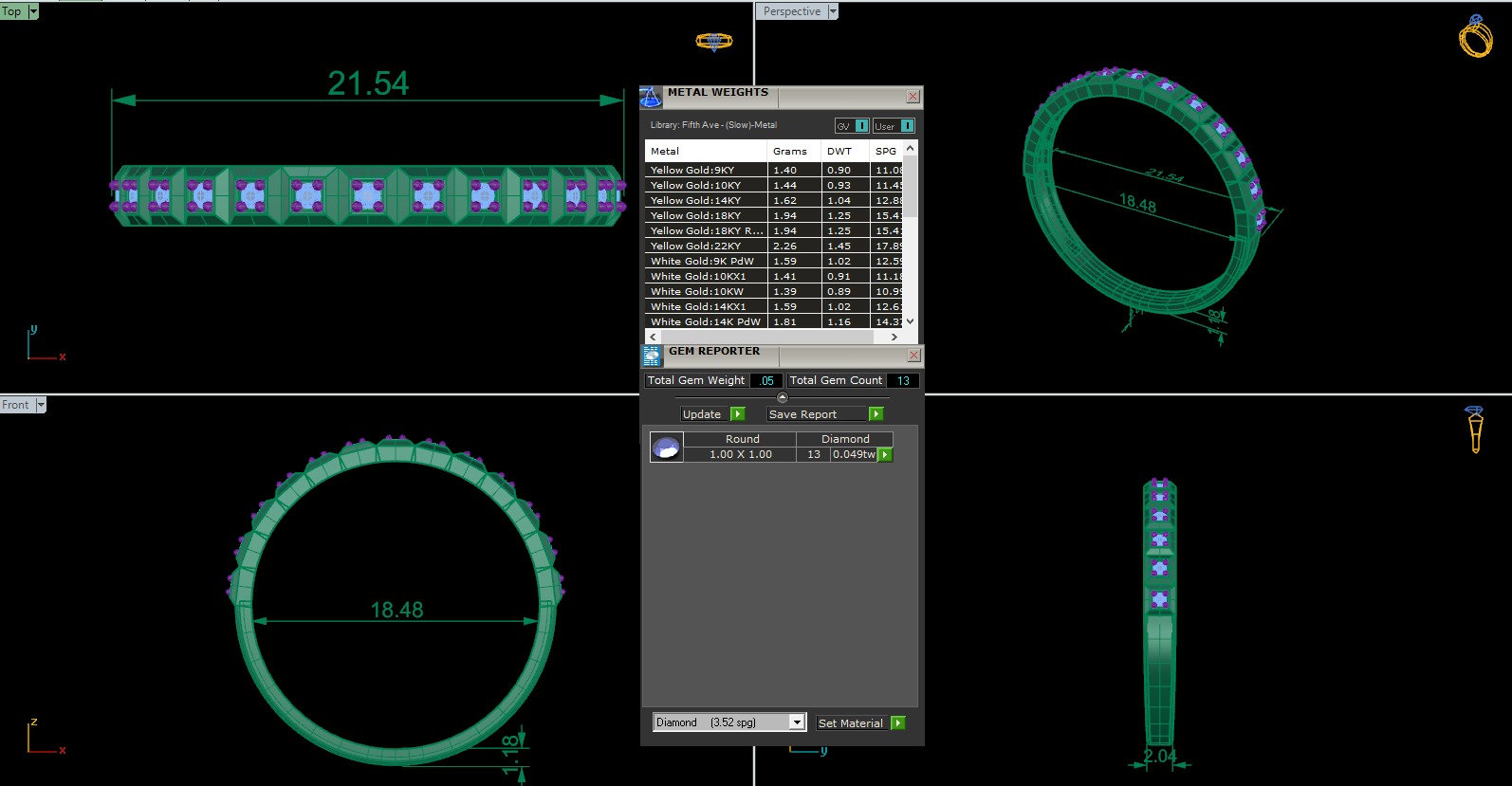Click the Save Report button

coord(825,414)
